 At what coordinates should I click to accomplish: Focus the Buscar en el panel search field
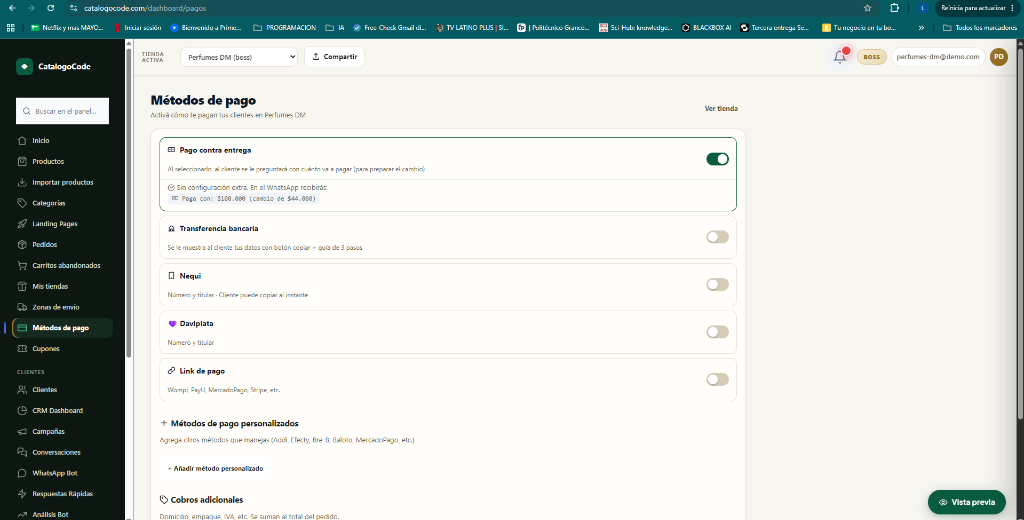click(63, 111)
